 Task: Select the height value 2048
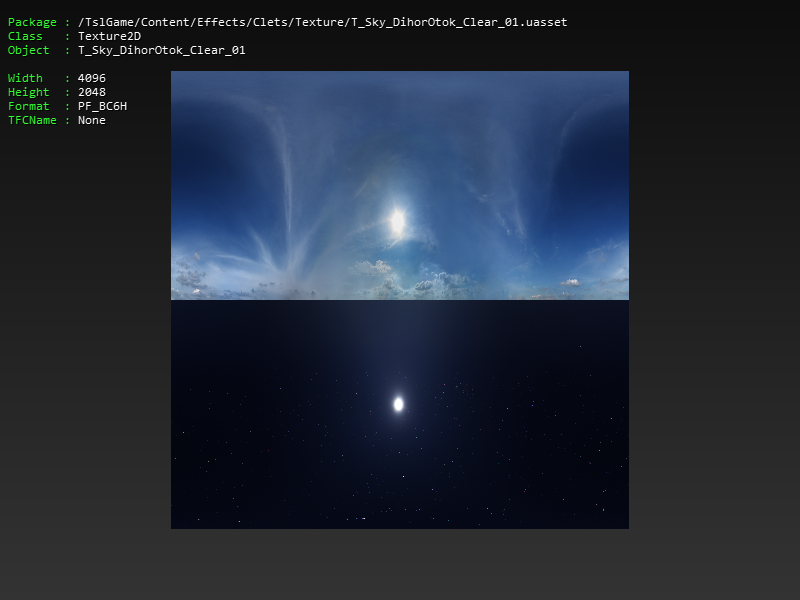[91, 92]
